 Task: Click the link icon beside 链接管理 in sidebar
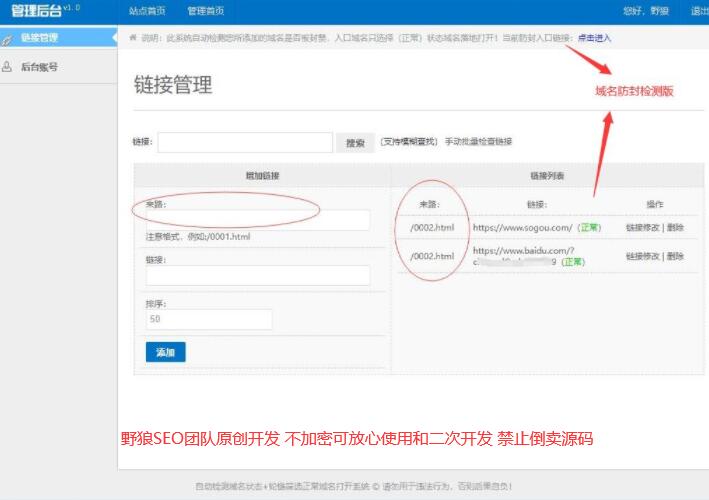click(8, 39)
